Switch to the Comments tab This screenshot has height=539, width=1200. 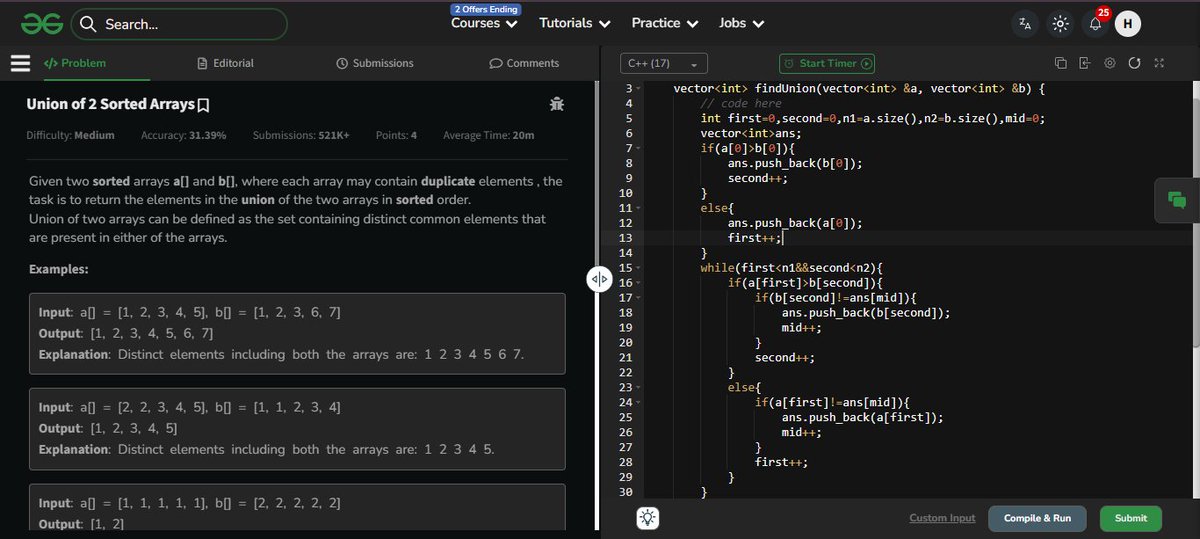point(524,63)
